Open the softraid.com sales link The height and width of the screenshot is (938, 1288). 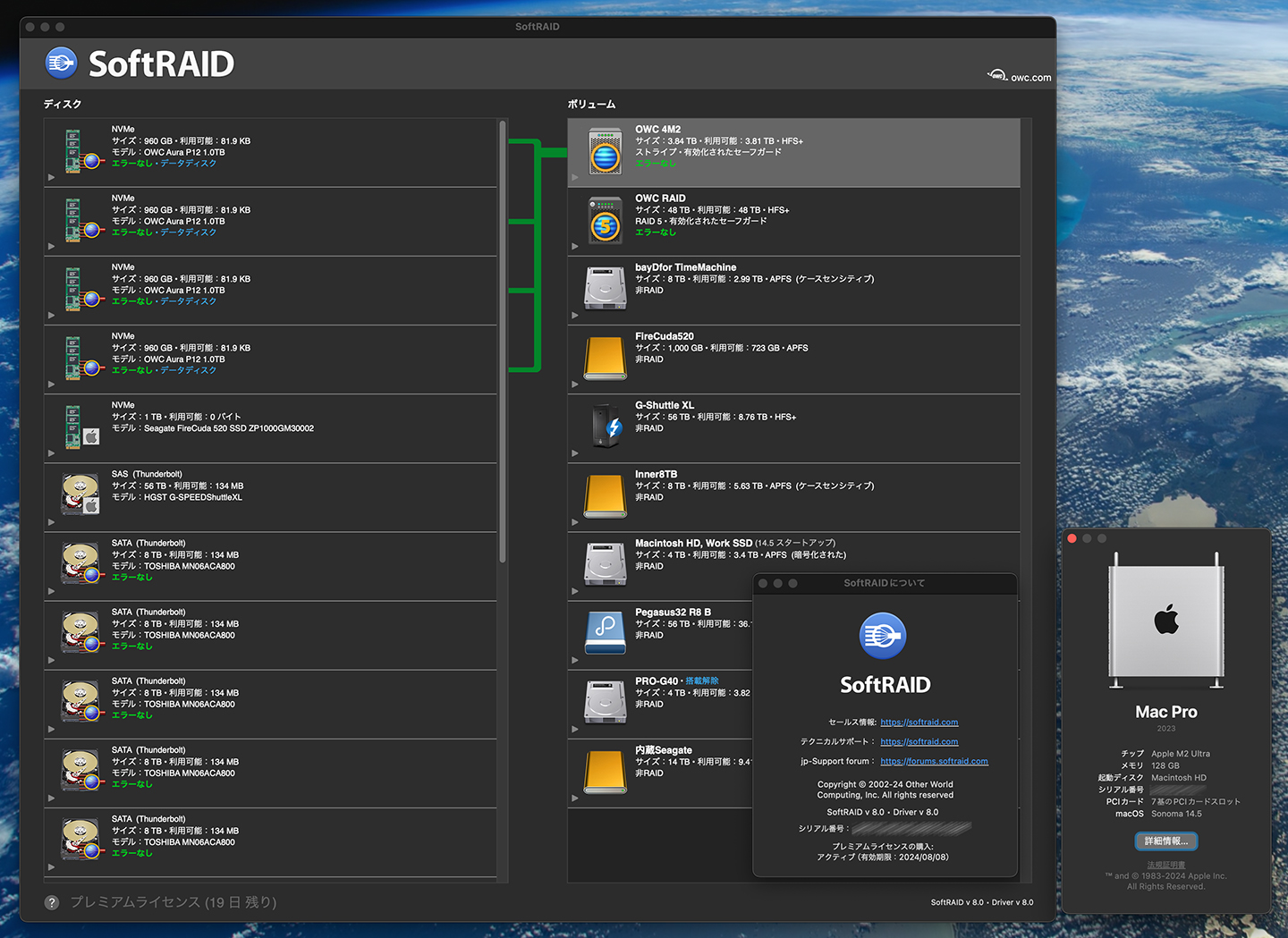click(x=919, y=722)
